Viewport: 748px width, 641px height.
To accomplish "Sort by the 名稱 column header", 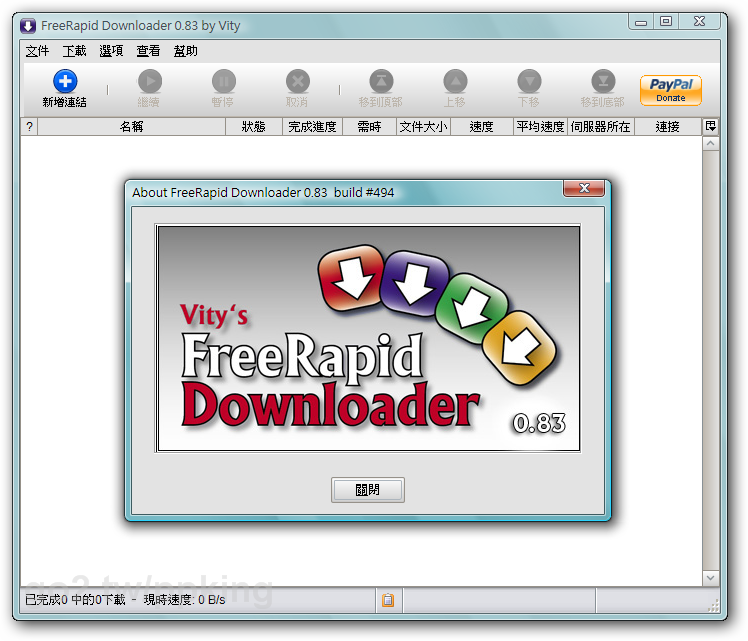I will point(132,127).
